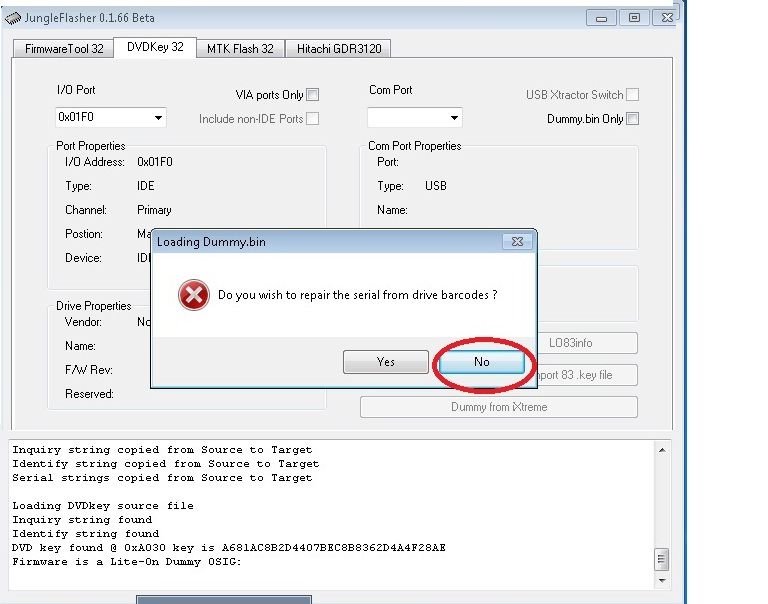Toggle Include non-IDE Ports checkbox
Image resolution: width=768 pixels, height=604 pixels.
tap(313, 119)
